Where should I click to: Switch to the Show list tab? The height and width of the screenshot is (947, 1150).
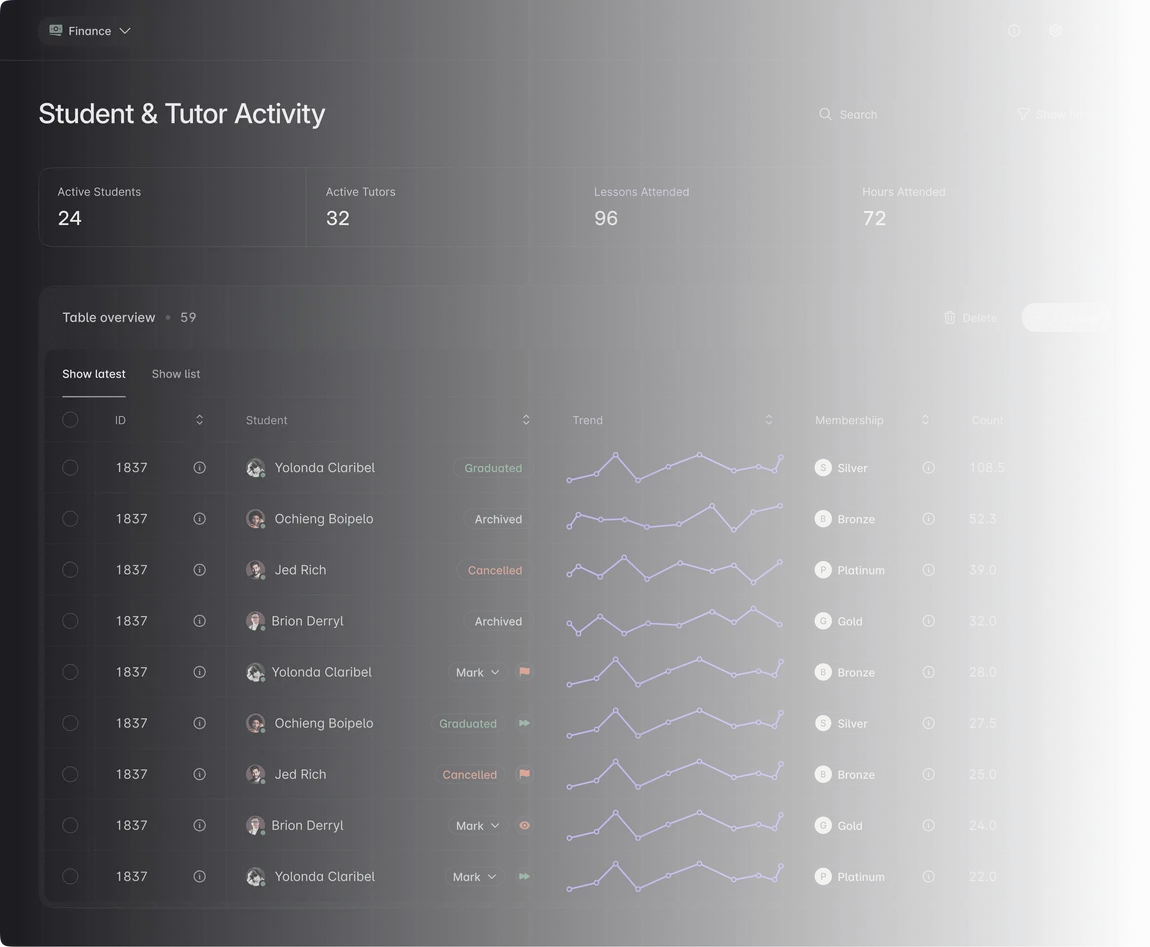pyautogui.click(x=176, y=374)
